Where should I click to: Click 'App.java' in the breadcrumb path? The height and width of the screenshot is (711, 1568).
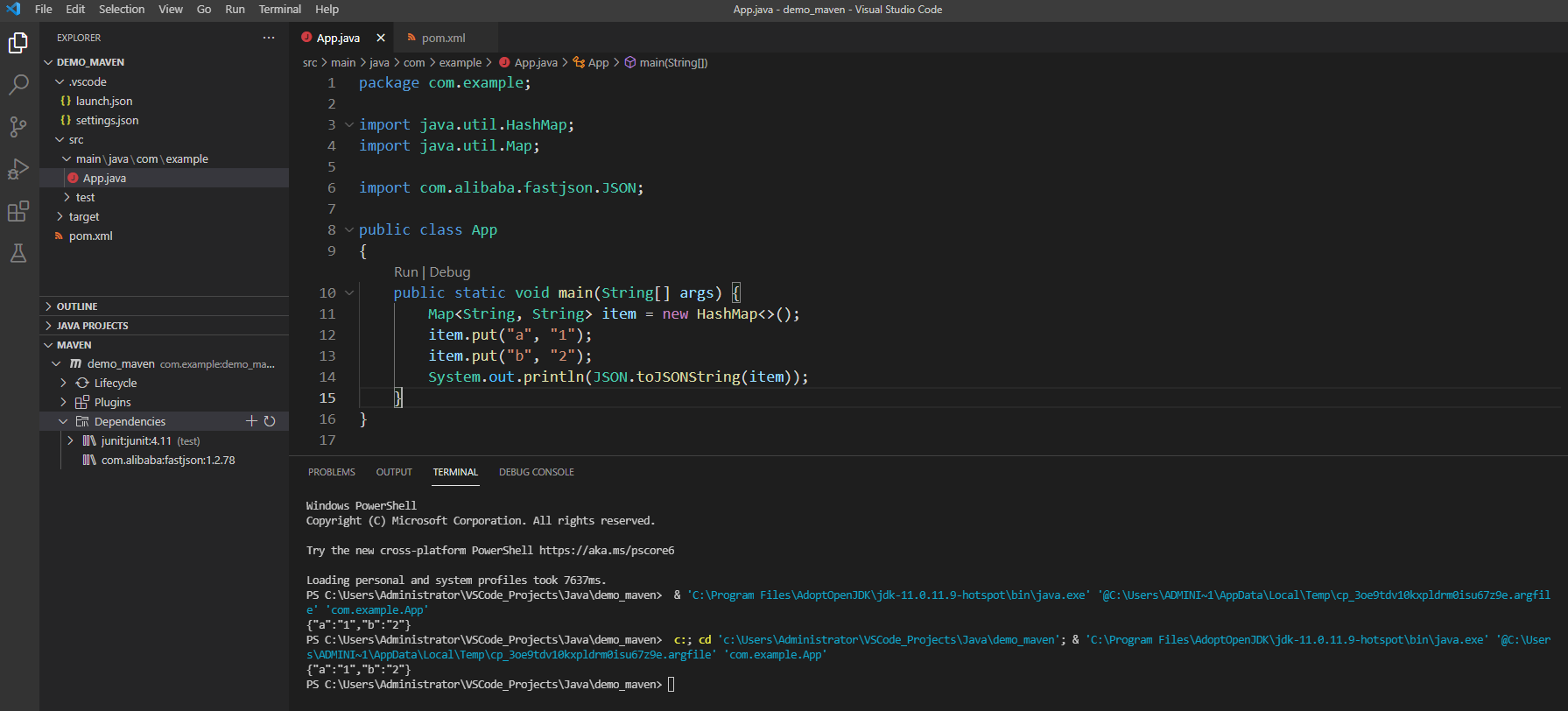pos(536,62)
